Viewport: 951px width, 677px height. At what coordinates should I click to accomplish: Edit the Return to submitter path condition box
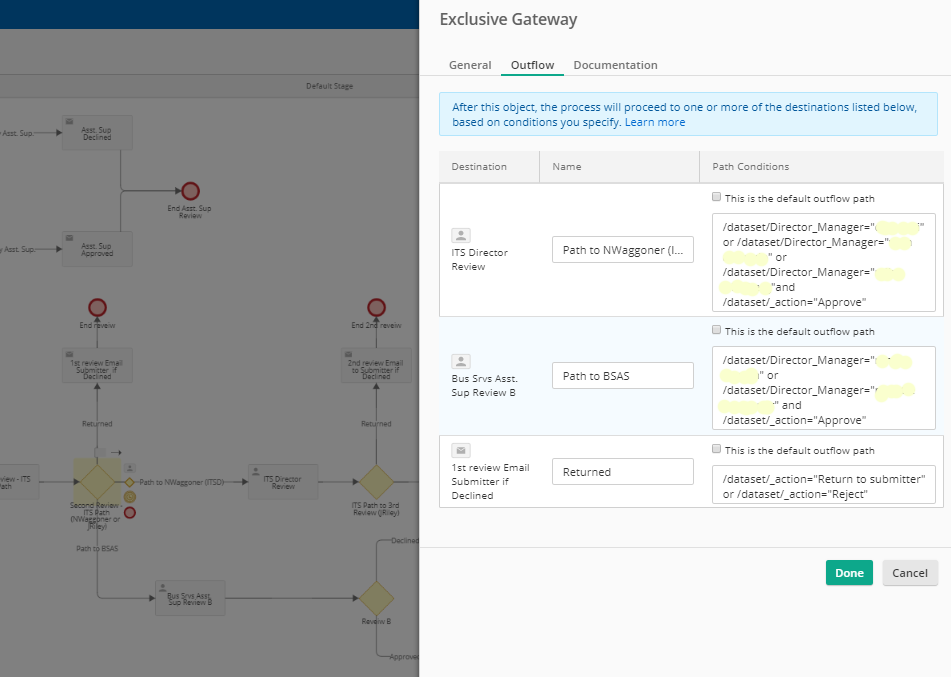pos(823,485)
